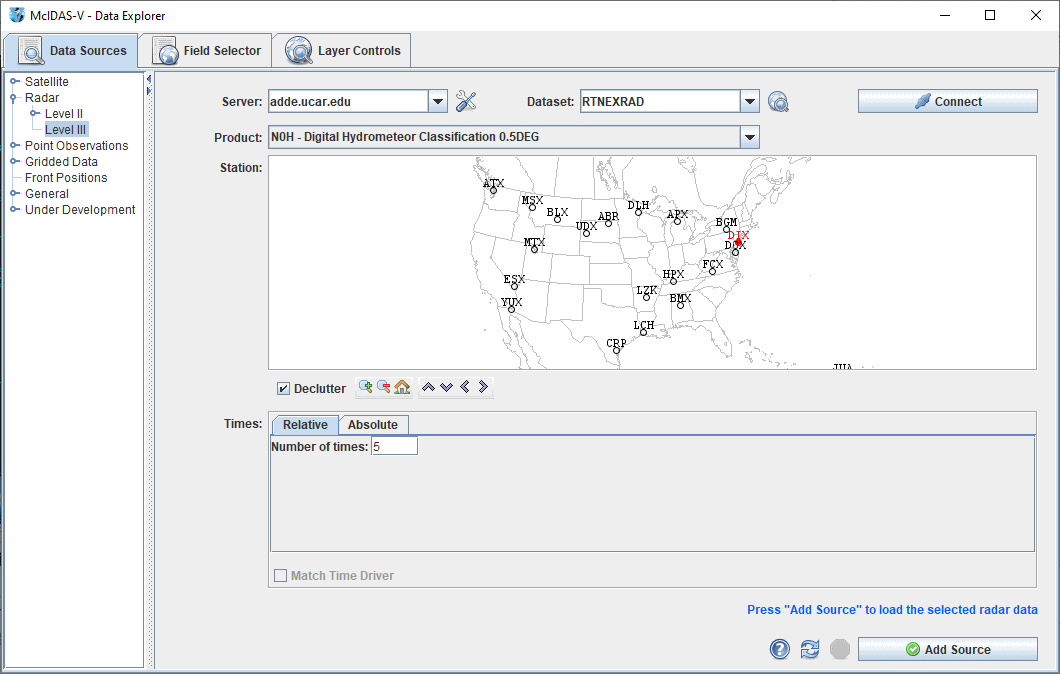The height and width of the screenshot is (674, 1060).
Task: Open the help icon
Action: 779,649
